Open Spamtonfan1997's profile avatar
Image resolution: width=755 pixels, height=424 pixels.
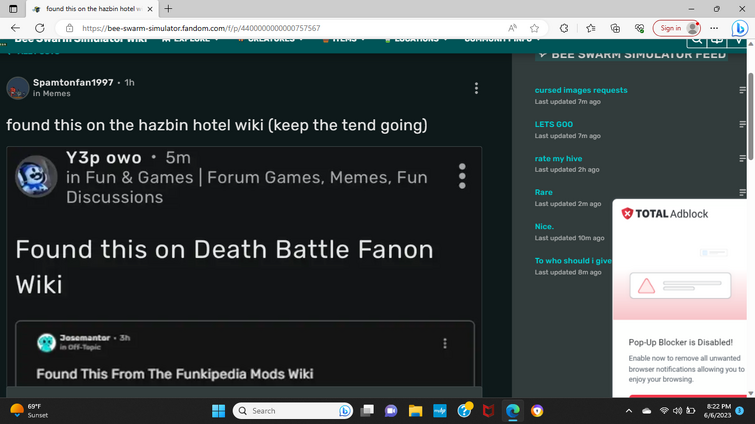coord(18,88)
